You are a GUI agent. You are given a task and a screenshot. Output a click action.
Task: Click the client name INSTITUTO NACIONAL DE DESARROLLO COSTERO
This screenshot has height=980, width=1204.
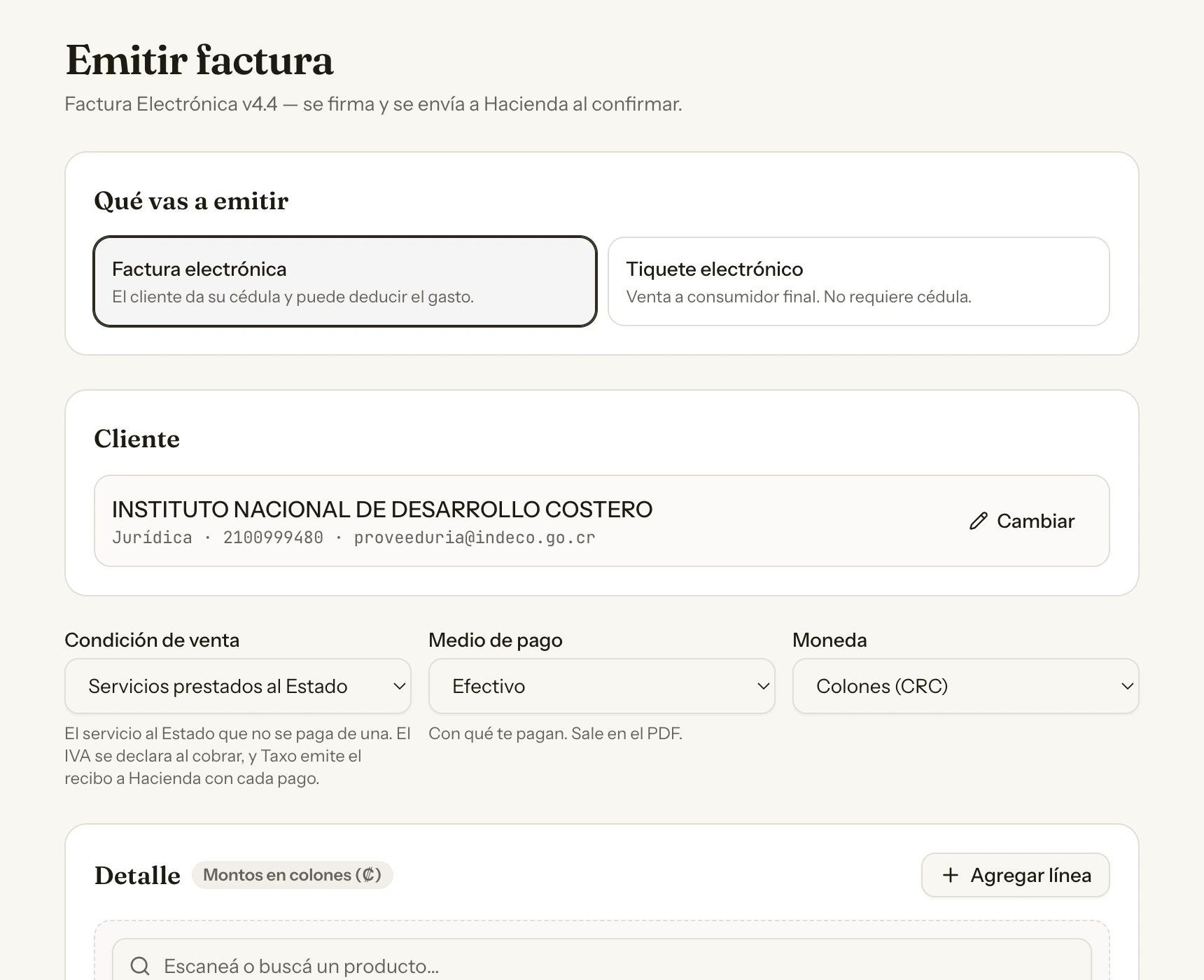click(382, 509)
